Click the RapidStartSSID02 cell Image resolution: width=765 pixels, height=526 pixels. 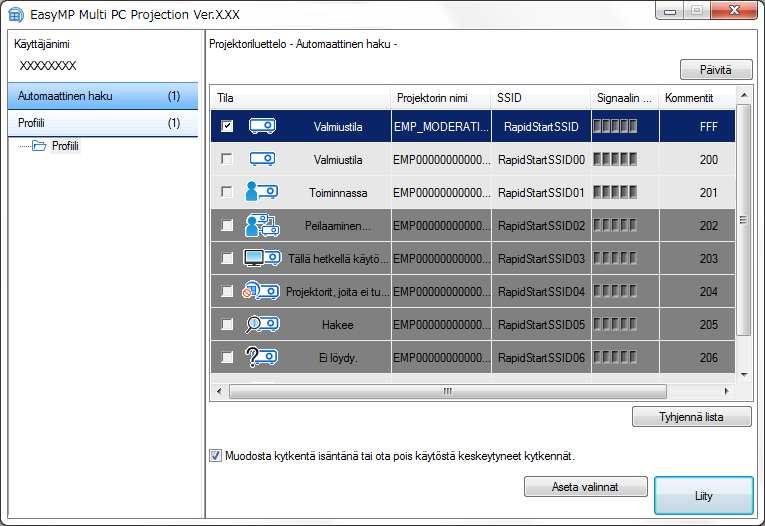pyautogui.click(x=541, y=225)
